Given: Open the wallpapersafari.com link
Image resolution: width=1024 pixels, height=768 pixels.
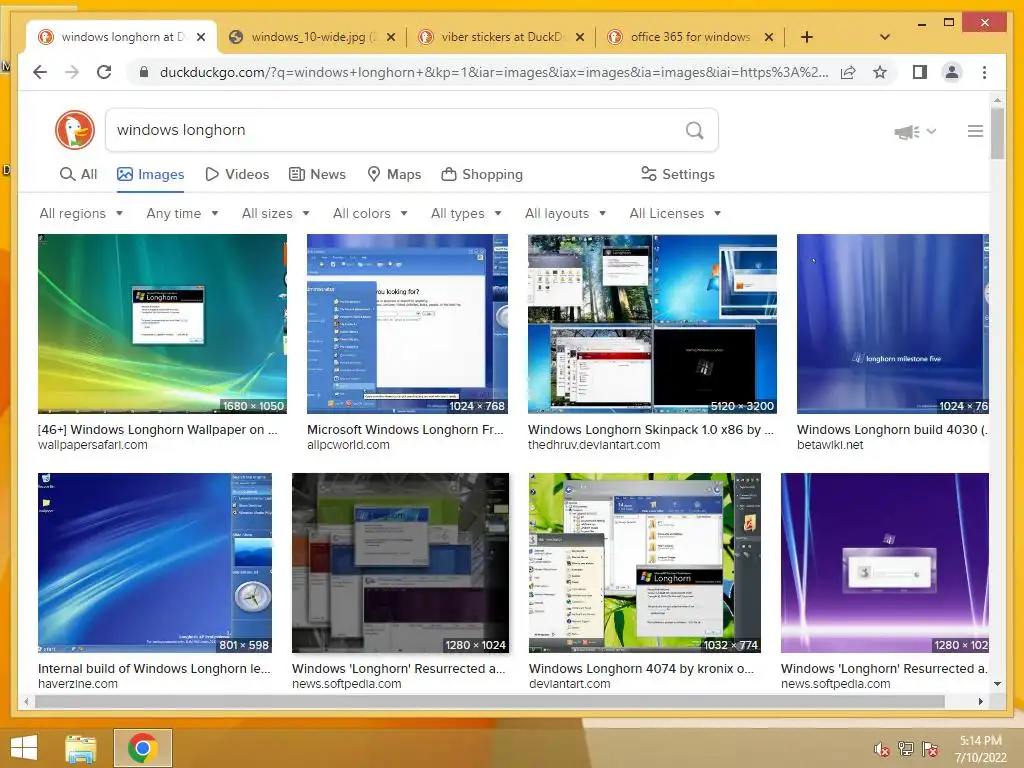Looking at the screenshot, I should pos(93,445).
